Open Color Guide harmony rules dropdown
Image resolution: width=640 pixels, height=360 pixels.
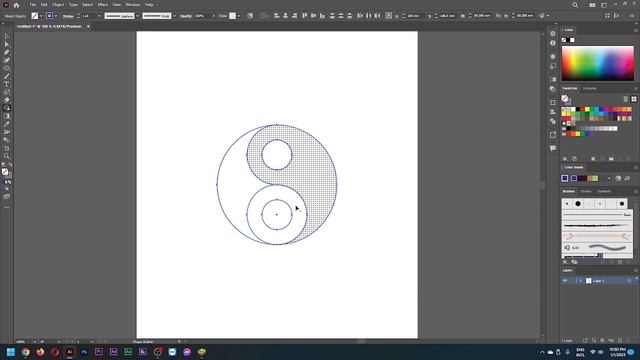click(609, 178)
